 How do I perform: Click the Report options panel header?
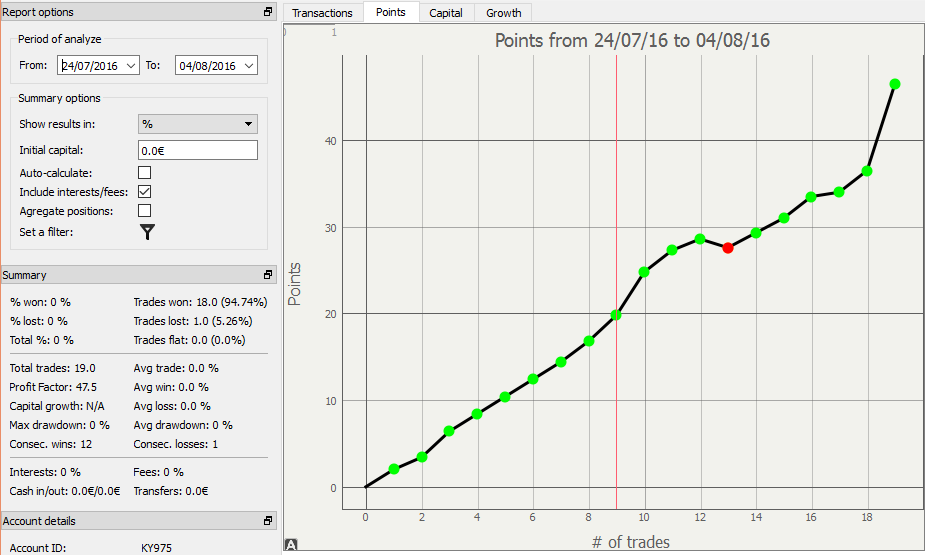(x=139, y=12)
